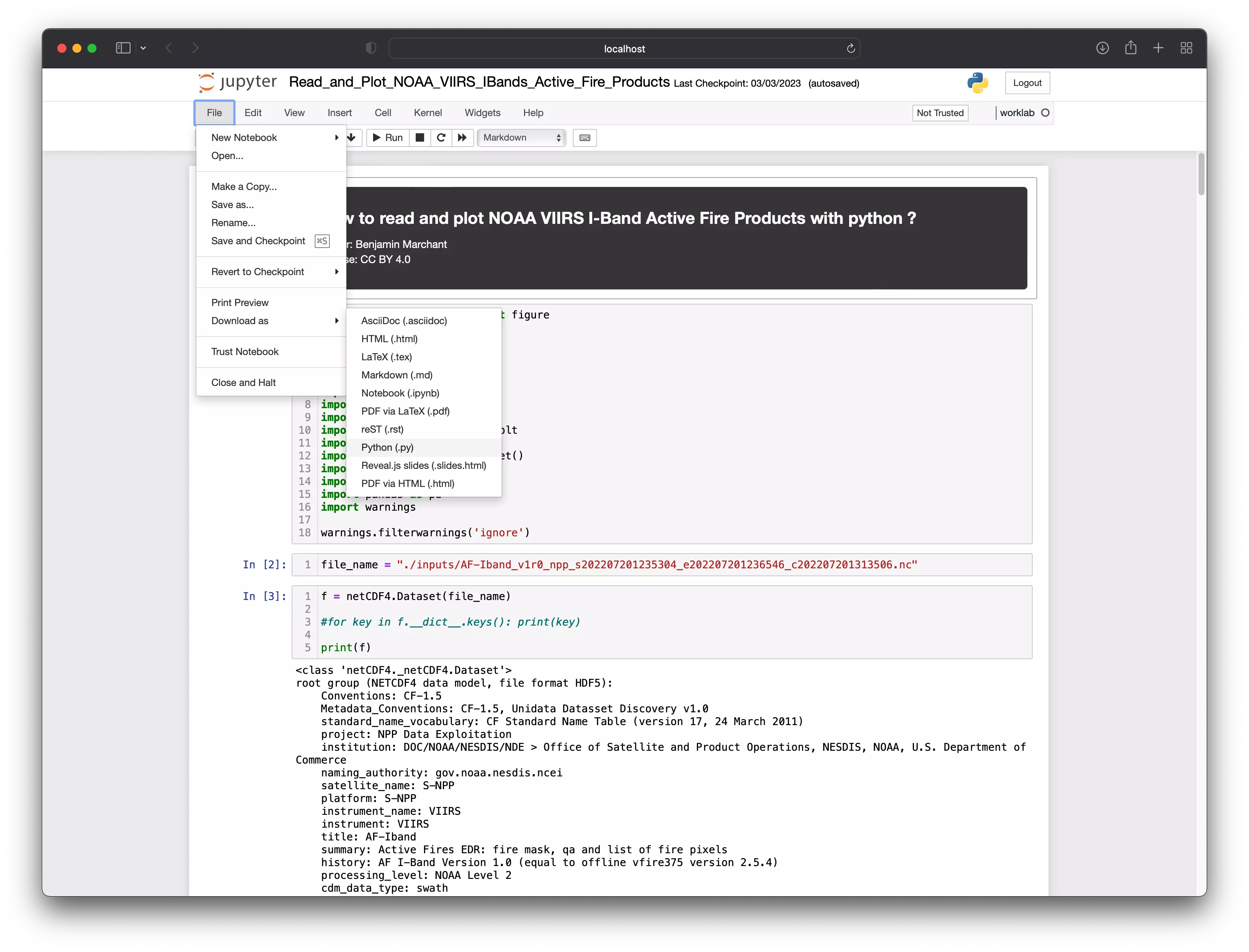Screen dimensions: 1249x952
Task: Click the move cell down arrow icon
Action: [x=351, y=138]
